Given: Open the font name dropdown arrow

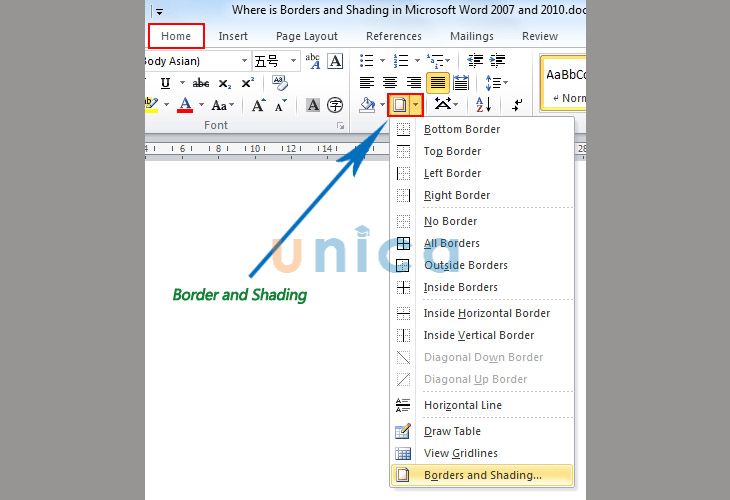Looking at the screenshot, I should tap(244, 61).
